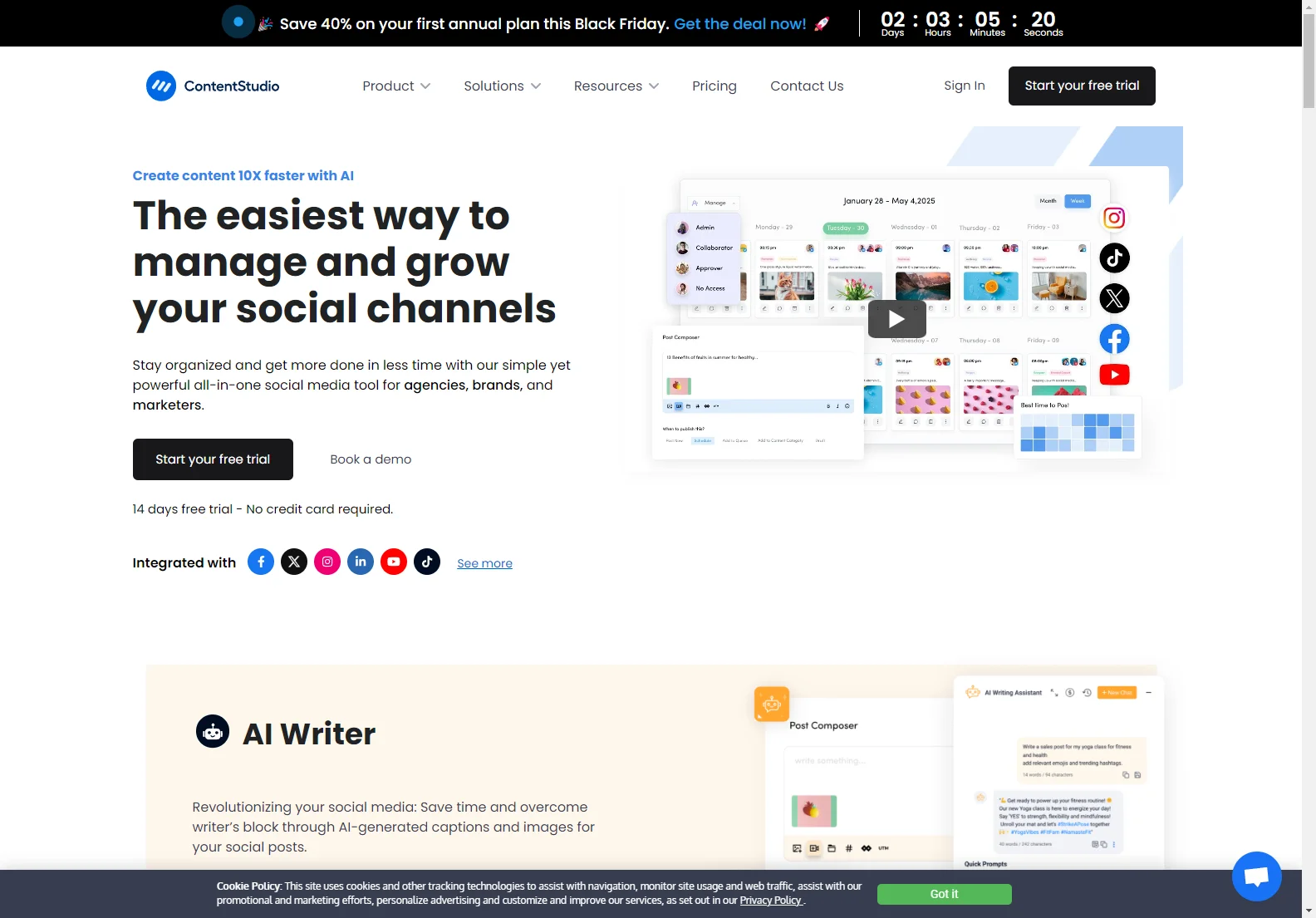Click the ContentStudio logo icon
The height and width of the screenshot is (918, 1316).
[161, 86]
